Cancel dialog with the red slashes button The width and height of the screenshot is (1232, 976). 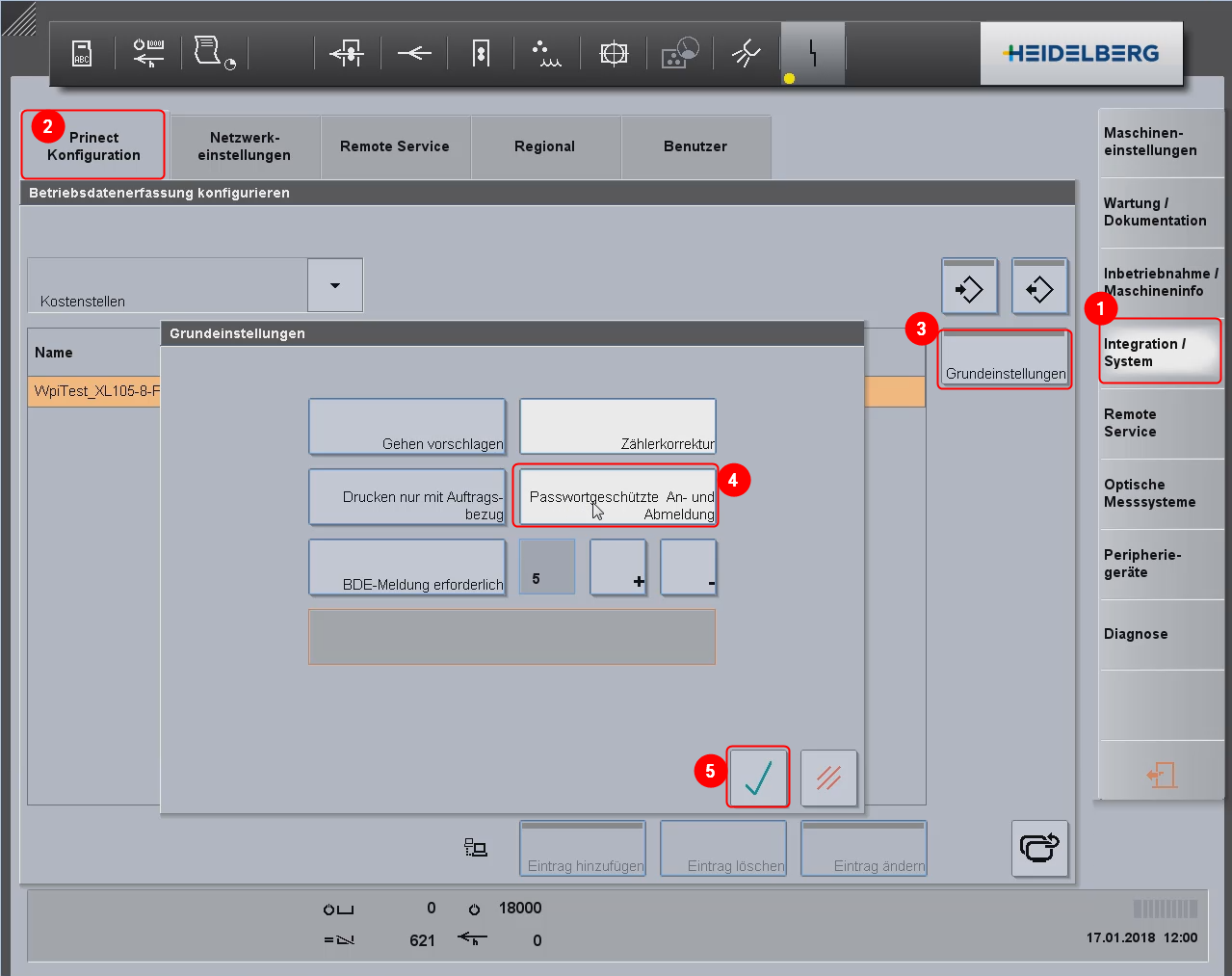click(x=828, y=778)
